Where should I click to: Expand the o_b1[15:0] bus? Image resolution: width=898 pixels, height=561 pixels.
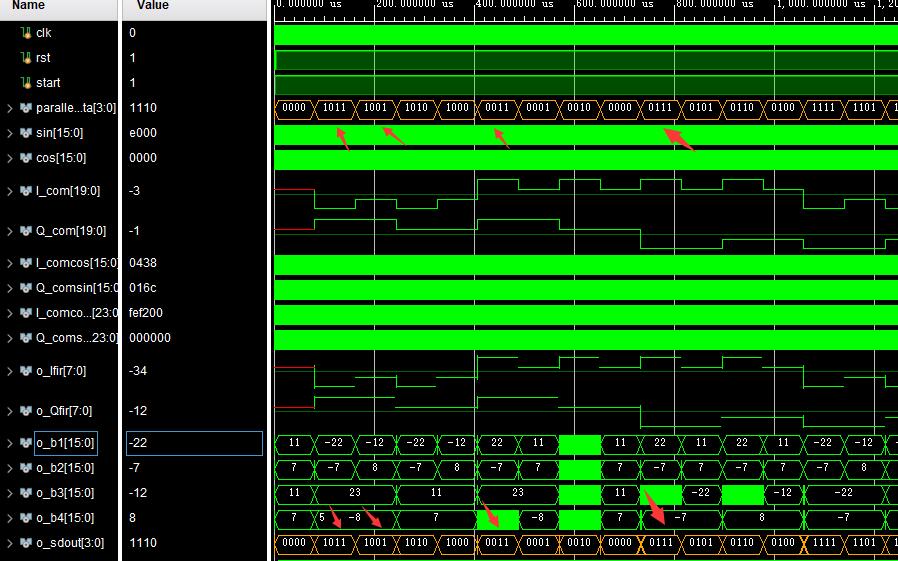click(x=9, y=443)
